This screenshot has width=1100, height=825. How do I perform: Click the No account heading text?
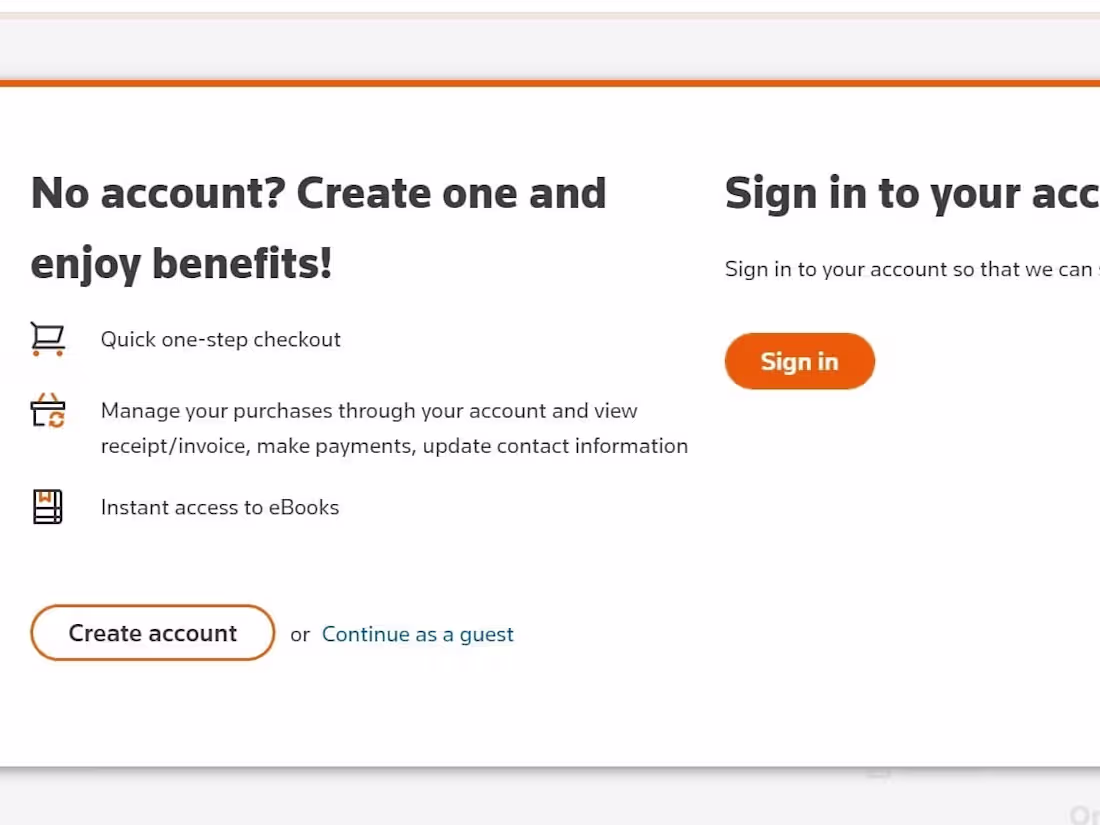318,228
